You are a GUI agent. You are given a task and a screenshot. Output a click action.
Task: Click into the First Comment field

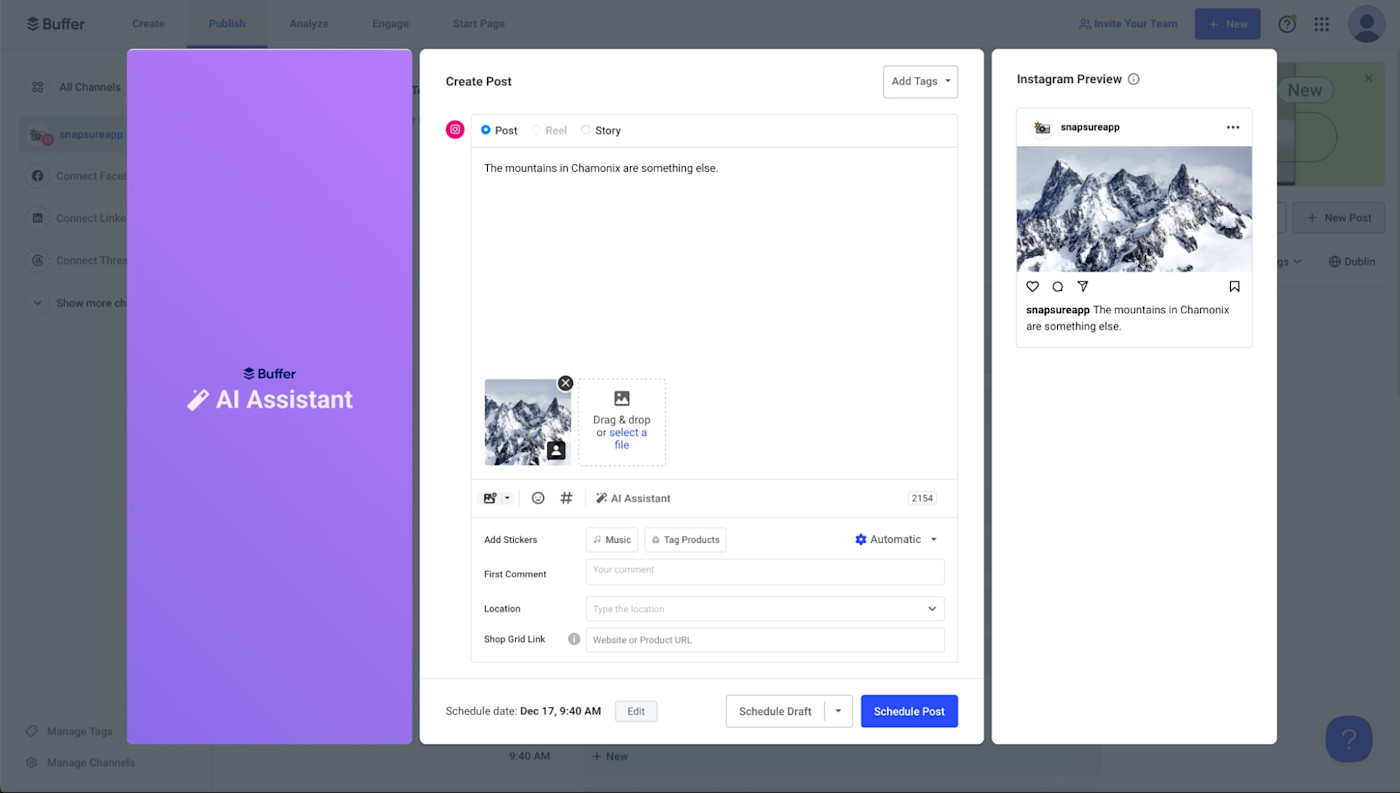tap(765, 572)
